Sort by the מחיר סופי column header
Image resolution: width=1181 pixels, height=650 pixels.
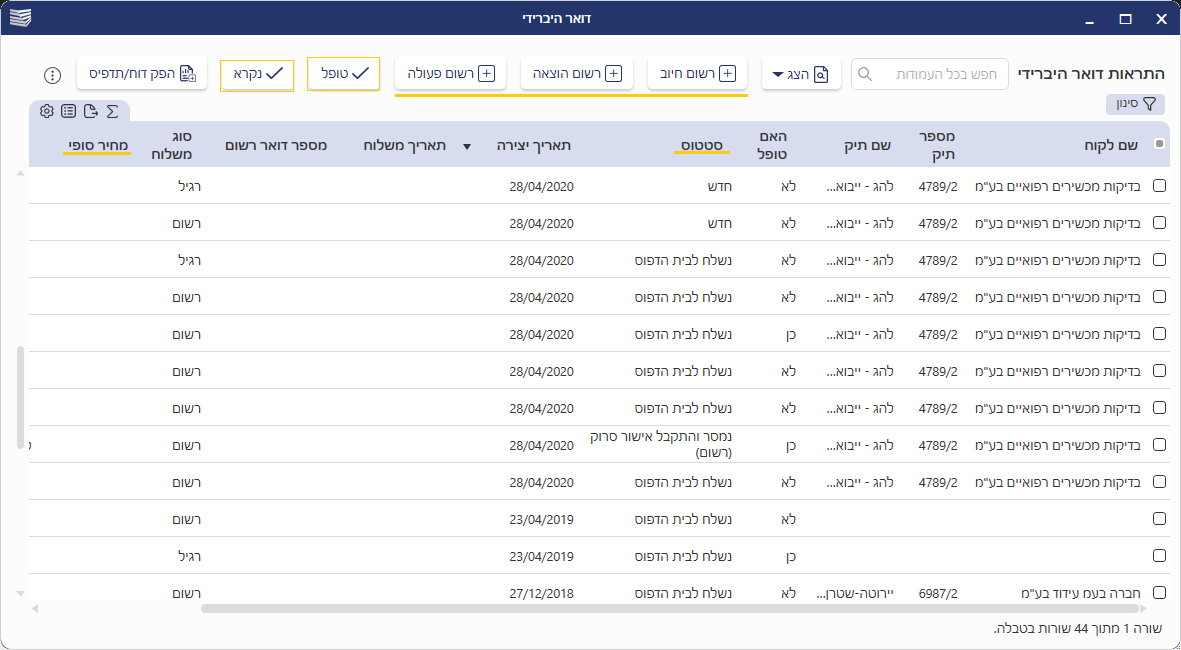click(98, 145)
